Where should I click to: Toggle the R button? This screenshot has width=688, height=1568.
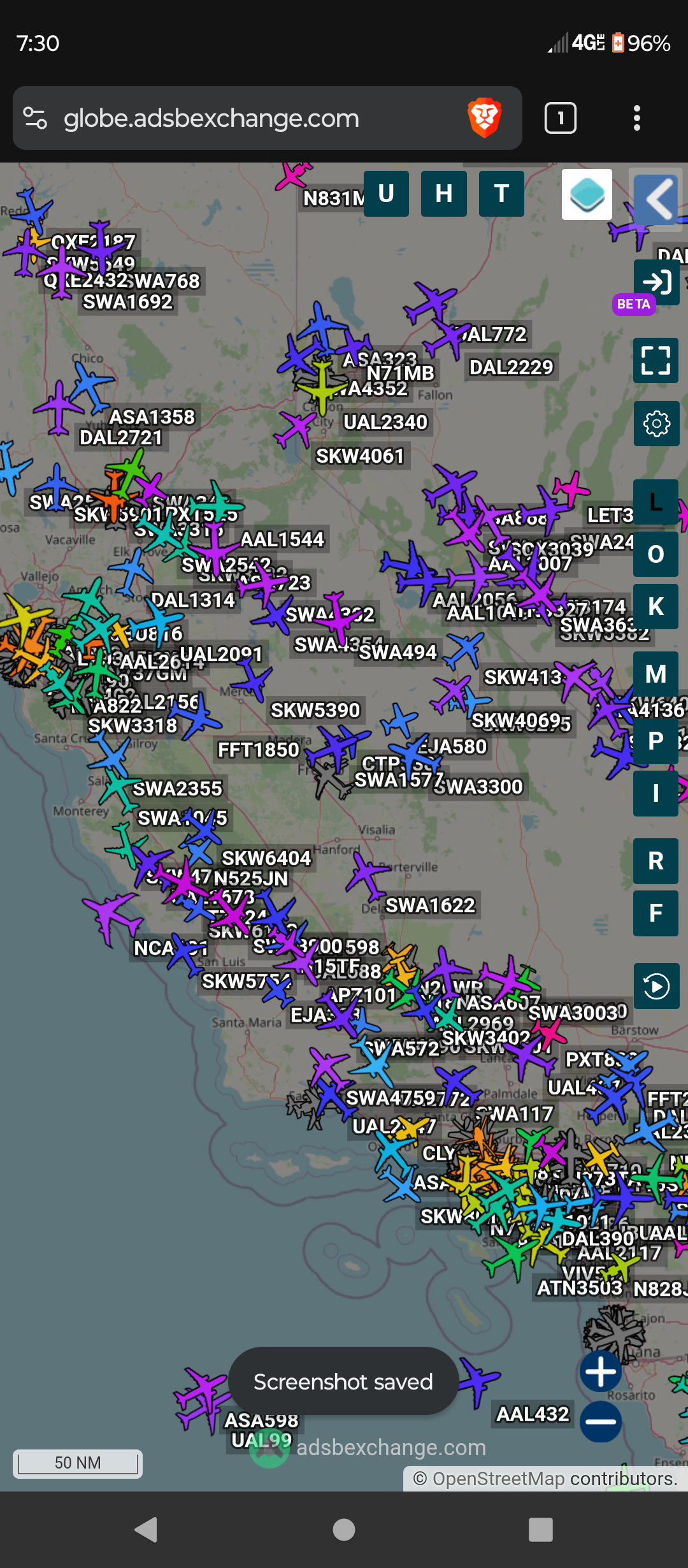[x=656, y=861]
